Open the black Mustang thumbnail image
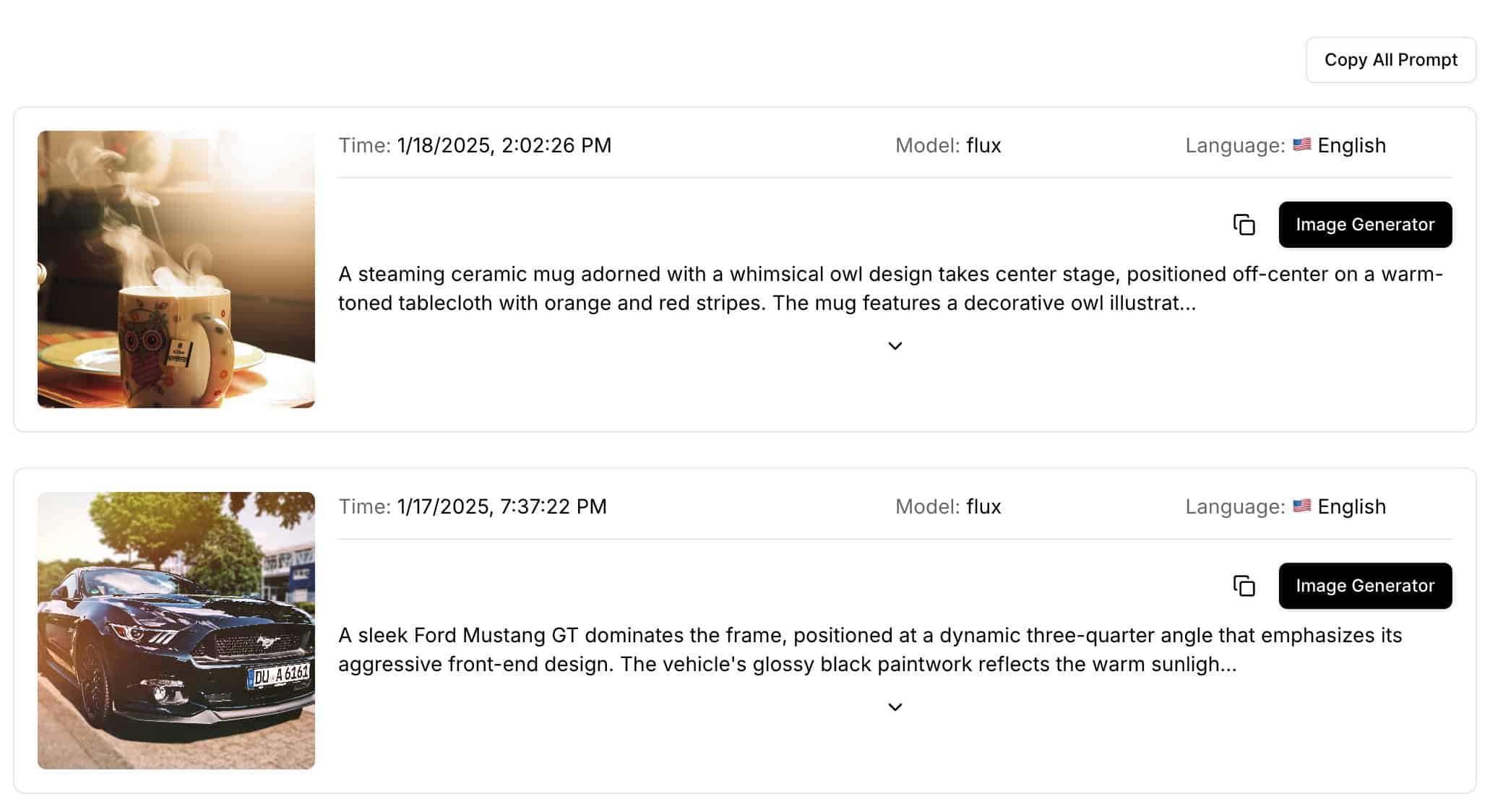This screenshot has height=812, width=1503. 176,631
